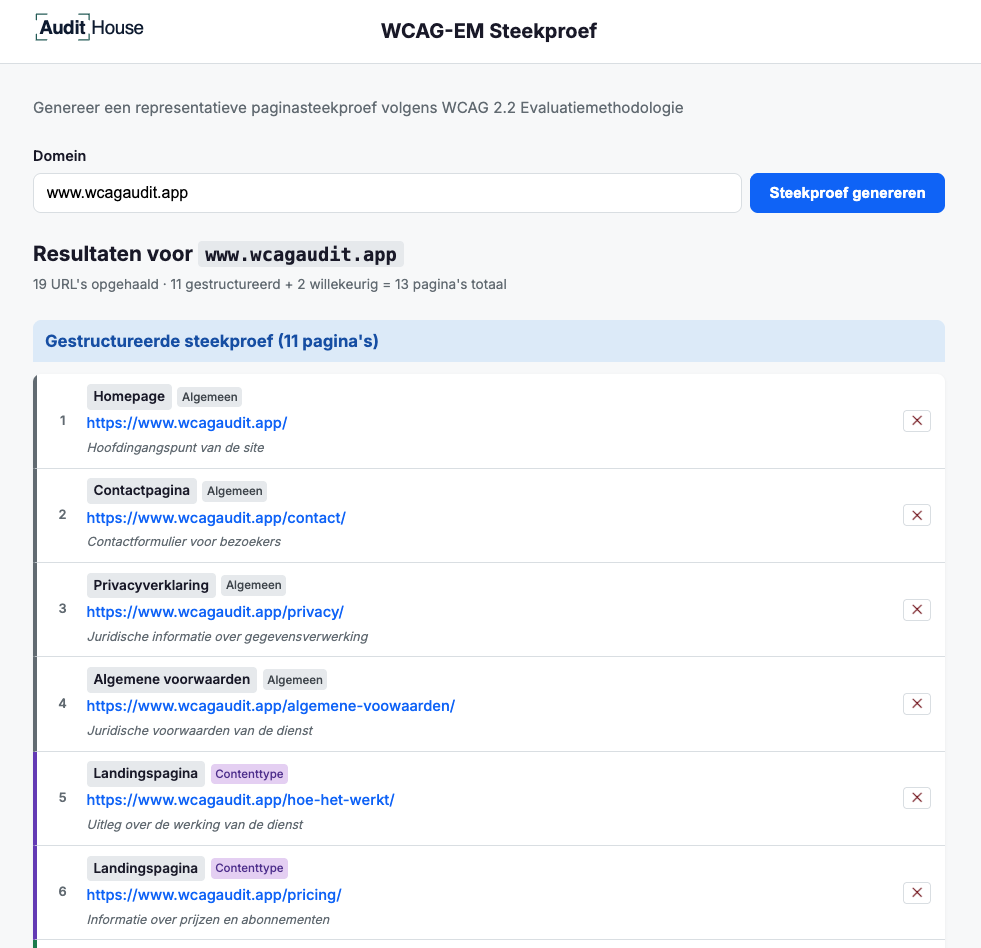Image resolution: width=981 pixels, height=948 pixels.
Task: Delete the Contactpagina entry using its X
Action: click(x=916, y=515)
